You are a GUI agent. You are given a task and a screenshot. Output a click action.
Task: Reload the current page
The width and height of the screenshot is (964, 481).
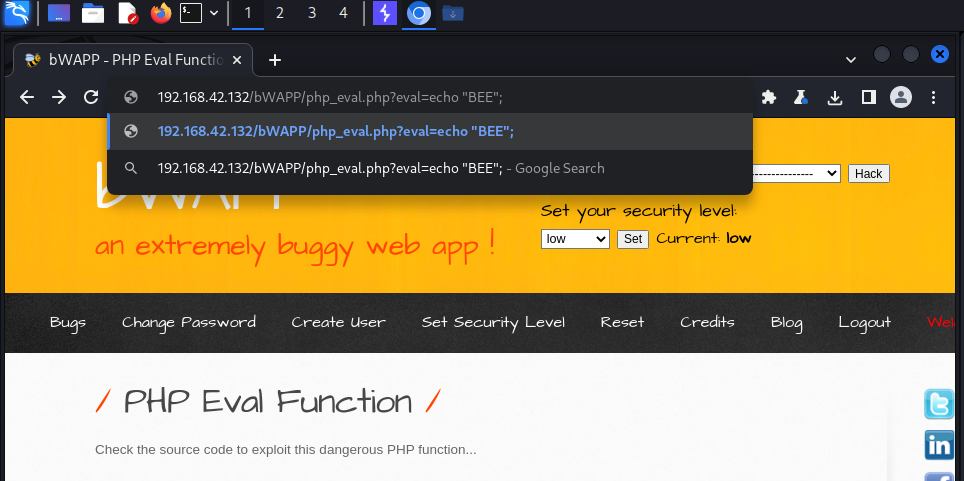(91, 97)
